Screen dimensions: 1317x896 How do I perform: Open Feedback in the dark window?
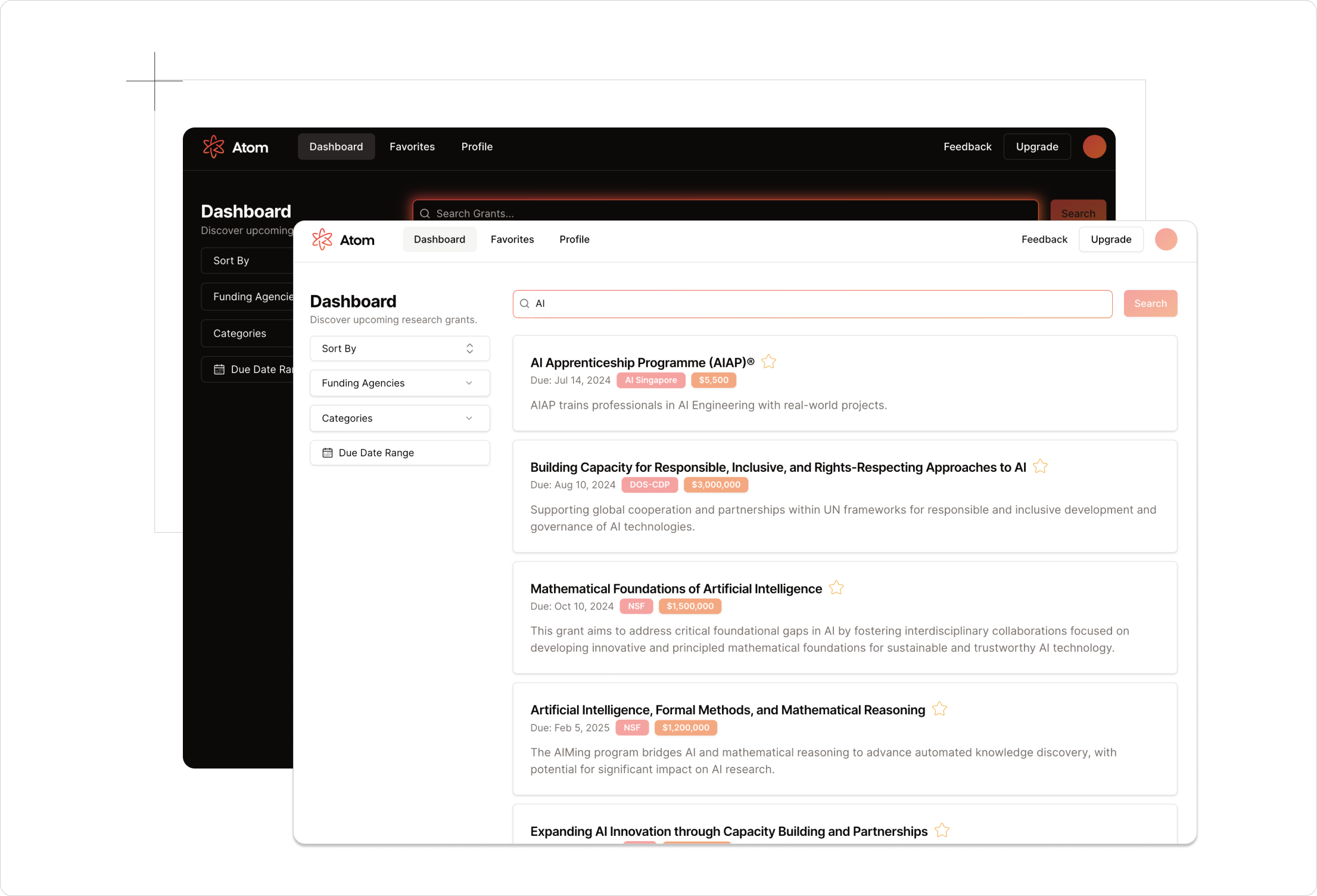(967, 147)
